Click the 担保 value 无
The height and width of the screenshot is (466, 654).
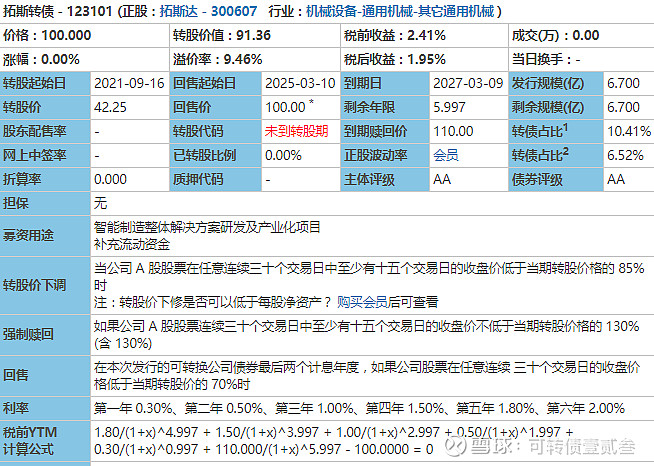101,204
